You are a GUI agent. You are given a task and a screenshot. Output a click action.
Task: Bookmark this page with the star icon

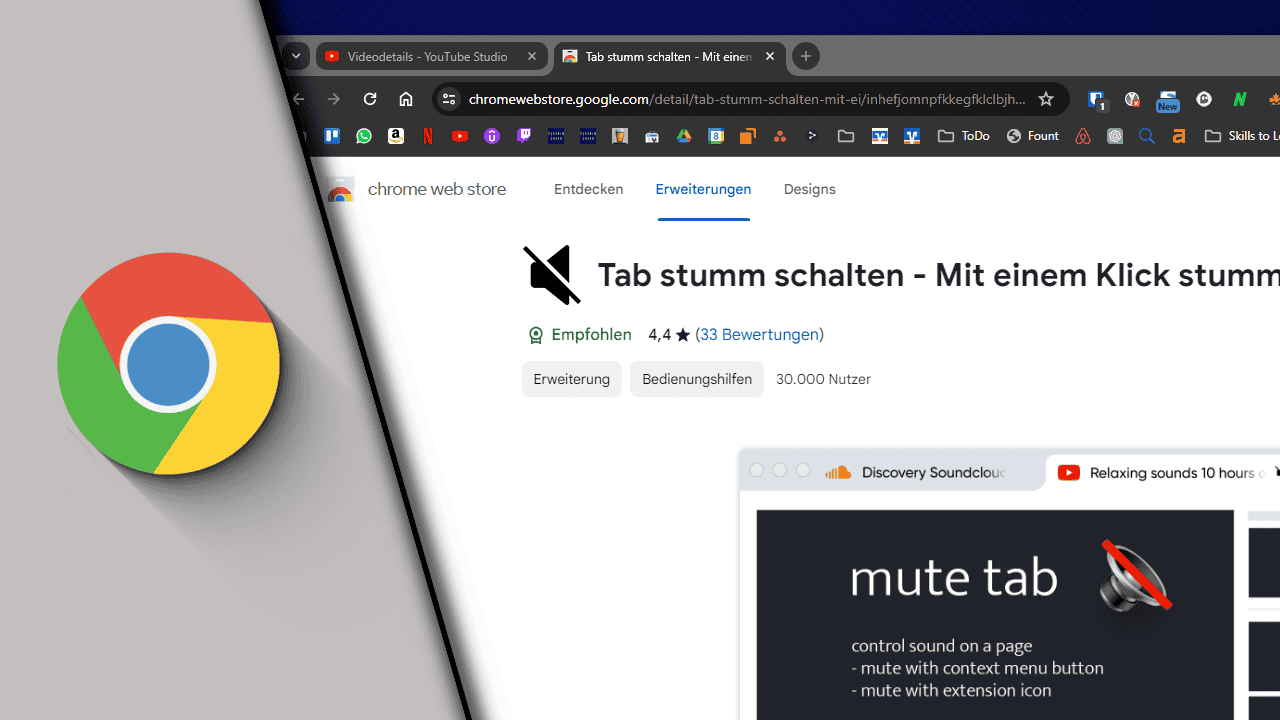pyautogui.click(x=1046, y=99)
